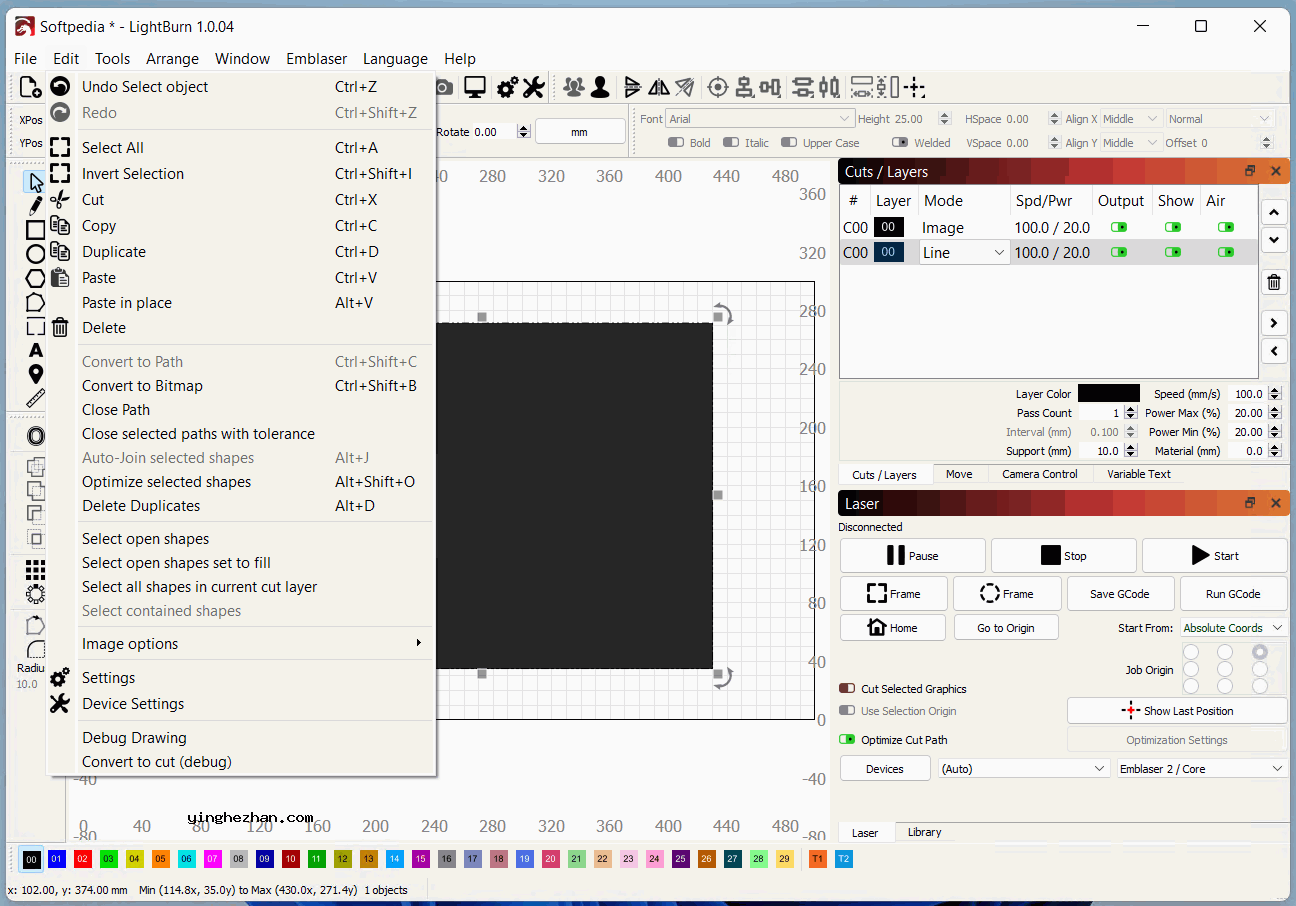
Task: Open the Font dropdown showing Arial
Action: (x=760, y=119)
